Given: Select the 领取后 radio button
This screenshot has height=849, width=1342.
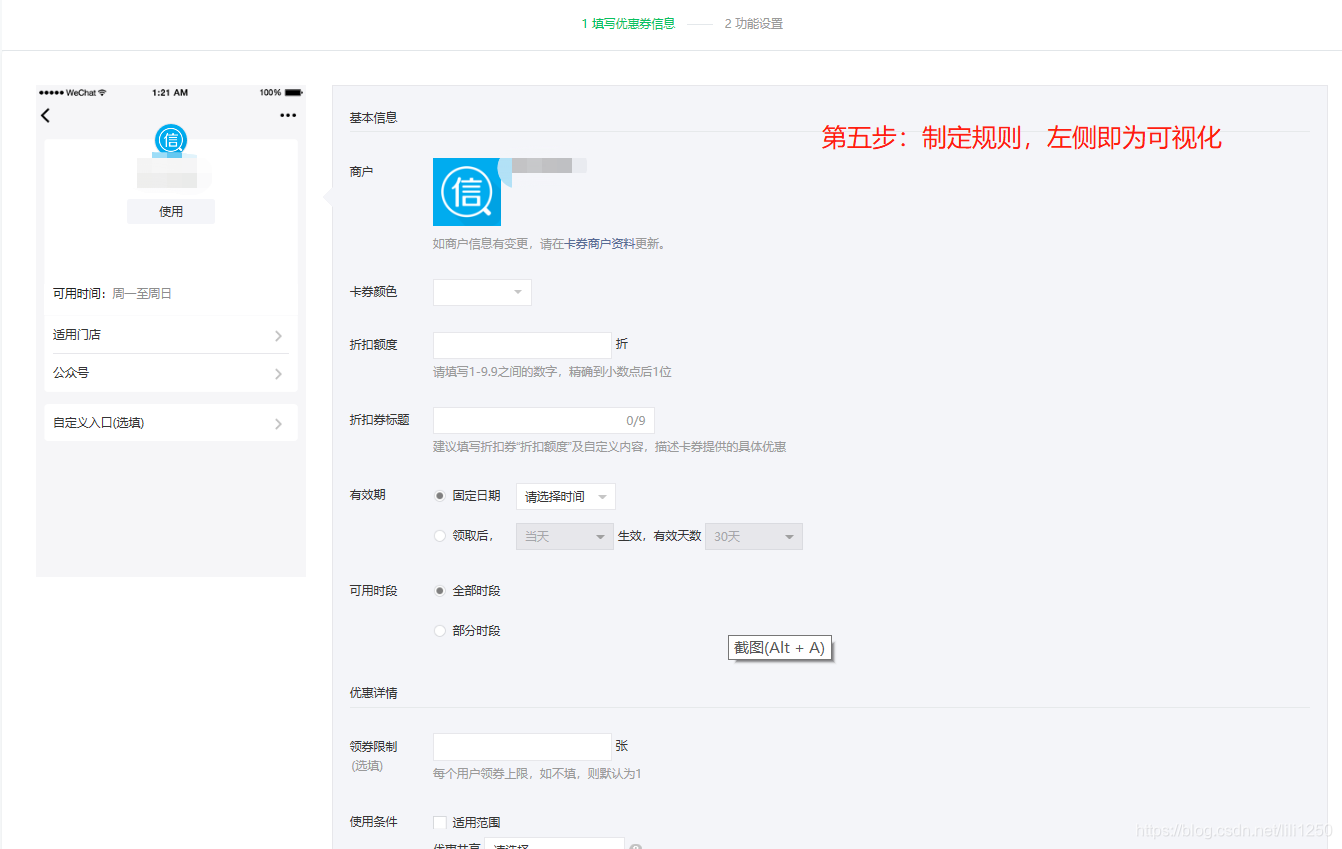Looking at the screenshot, I should (440, 536).
